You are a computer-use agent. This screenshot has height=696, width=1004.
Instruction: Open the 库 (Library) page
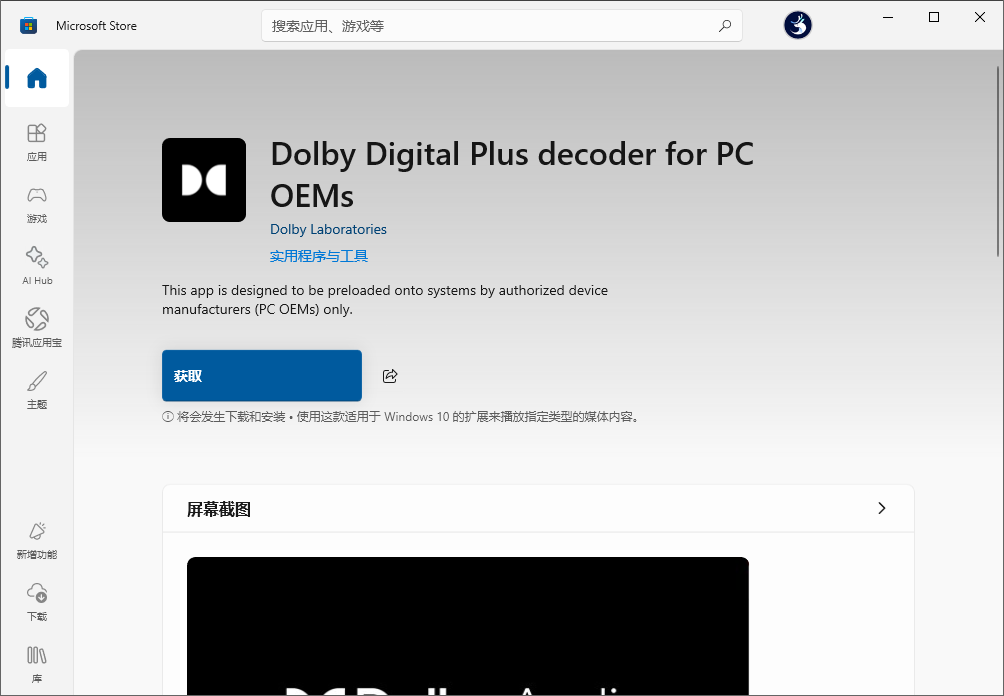(36, 664)
